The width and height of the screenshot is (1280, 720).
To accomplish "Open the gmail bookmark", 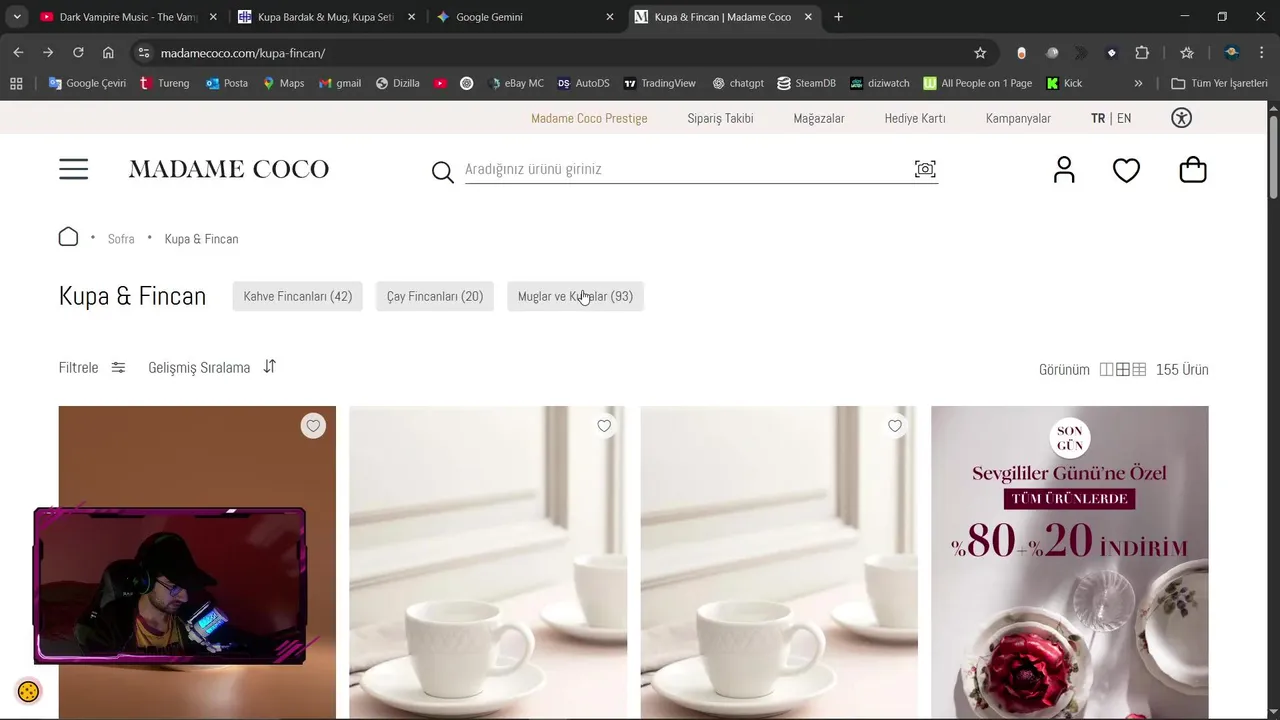I will coord(340,83).
